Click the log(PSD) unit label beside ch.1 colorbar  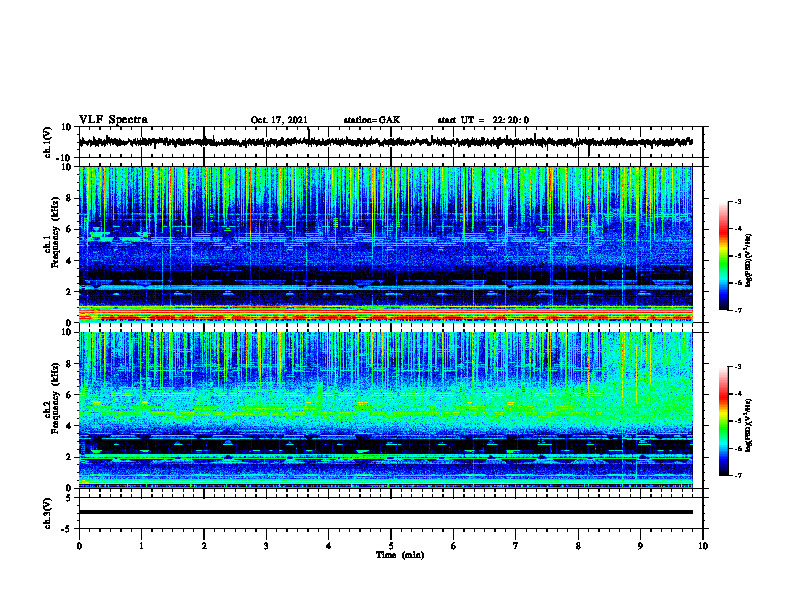point(749,260)
